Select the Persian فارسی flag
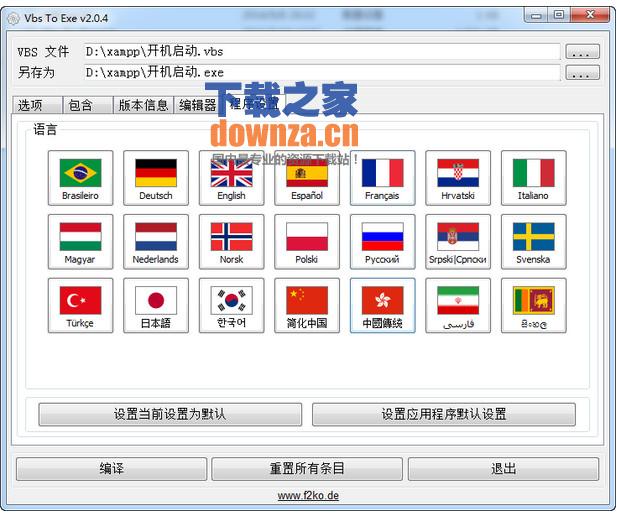The image size is (617, 513). (x=458, y=306)
